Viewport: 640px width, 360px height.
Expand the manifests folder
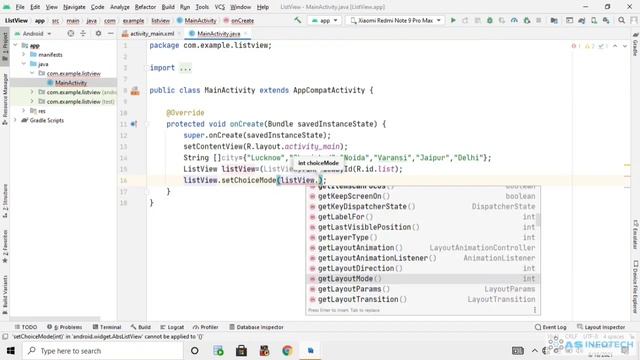24,54
